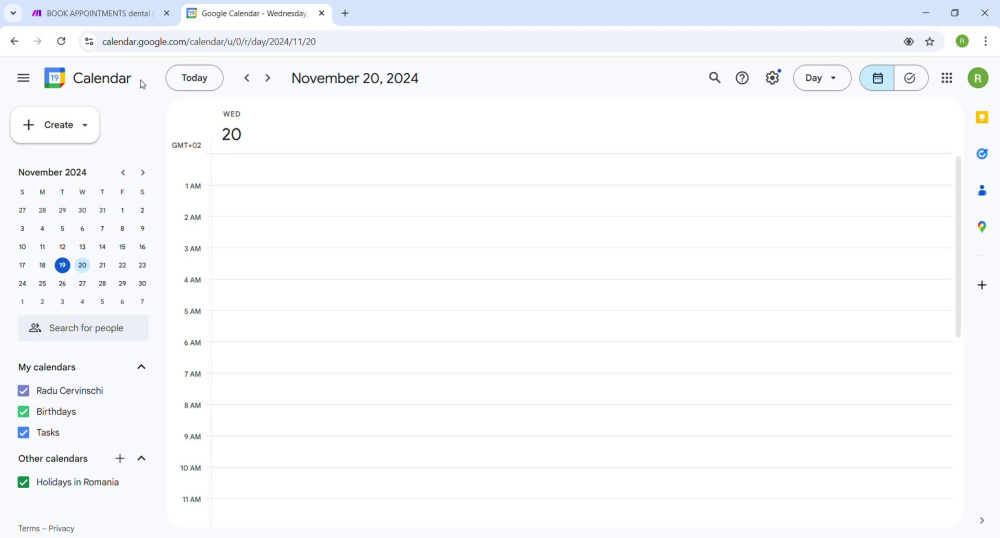Click the day view vertical scrollbar
The height and width of the screenshot is (538, 1000).
pos(958,247)
